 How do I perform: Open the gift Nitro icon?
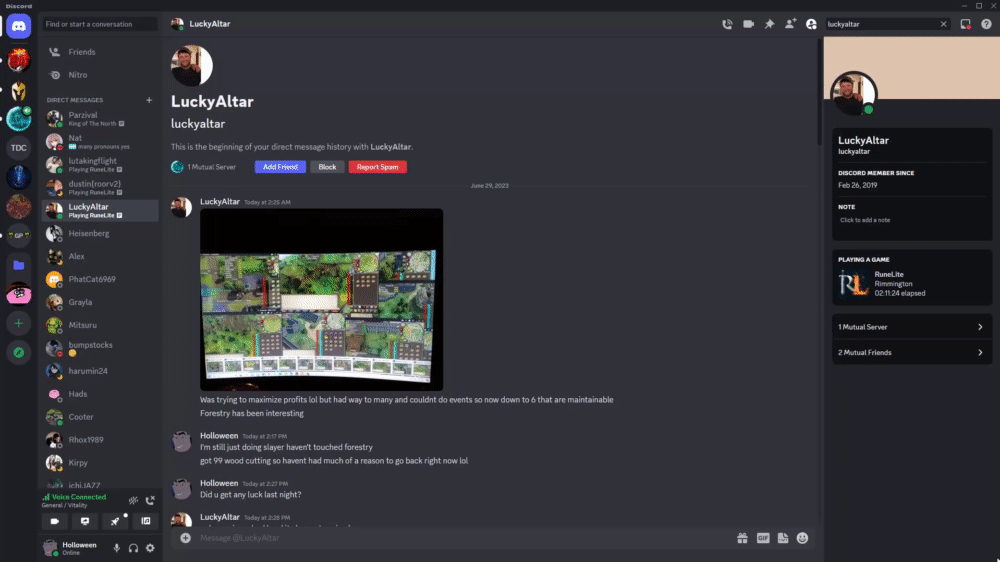[742, 538]
